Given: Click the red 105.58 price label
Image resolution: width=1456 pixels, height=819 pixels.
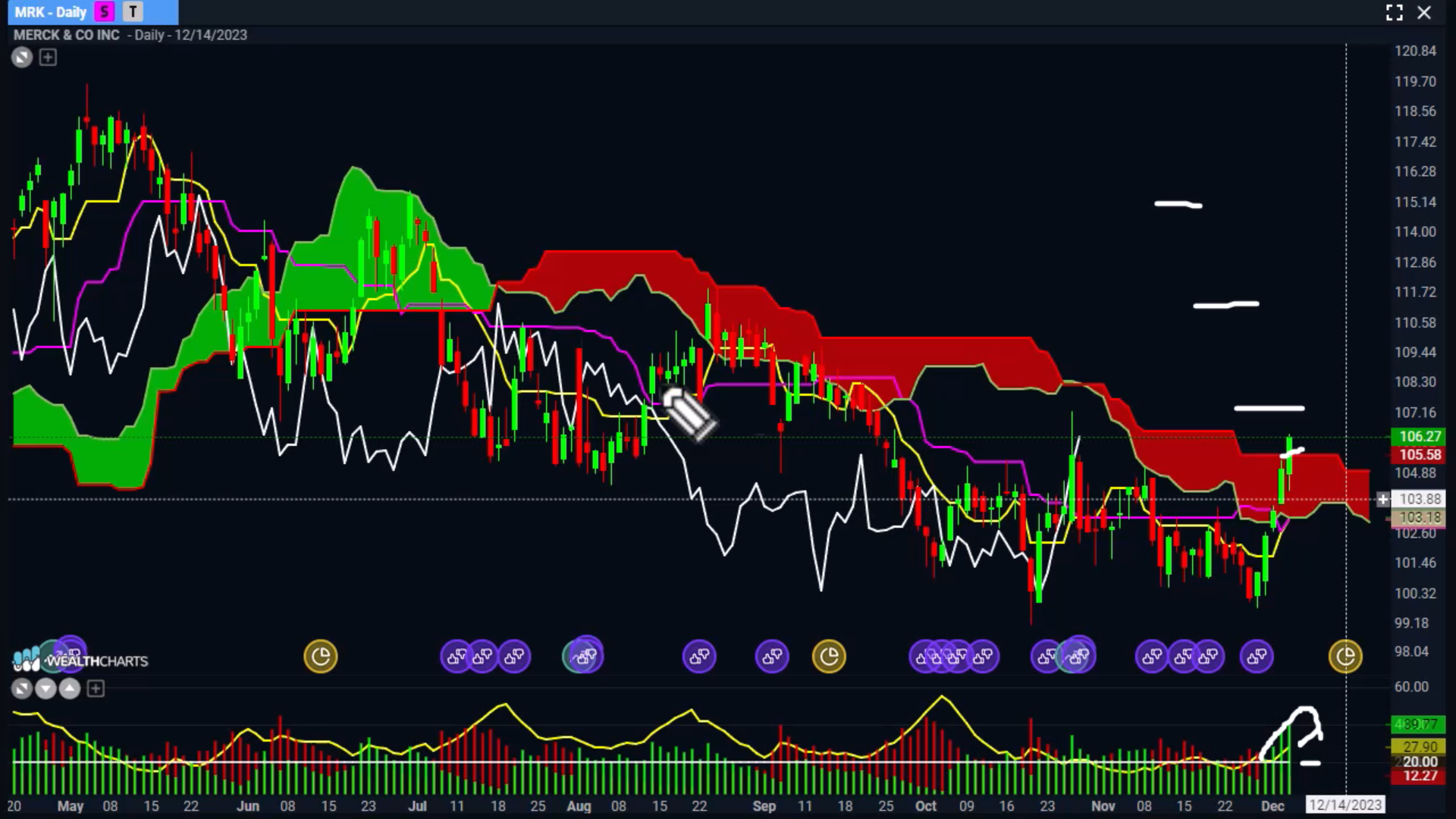Looking at the screenshot, I should (x=1420, y=455).
